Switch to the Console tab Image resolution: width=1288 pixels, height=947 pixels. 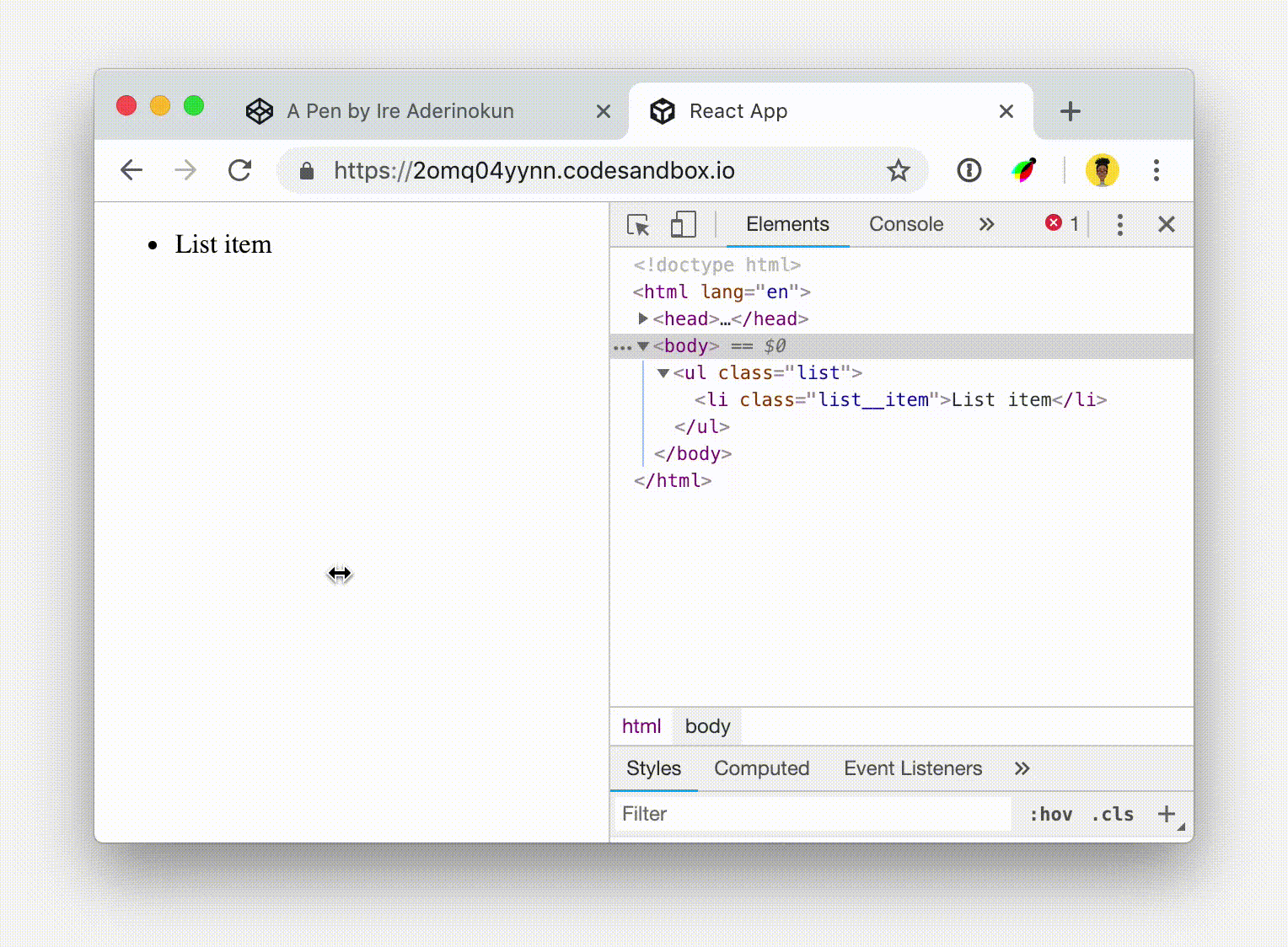click(905, 224)
